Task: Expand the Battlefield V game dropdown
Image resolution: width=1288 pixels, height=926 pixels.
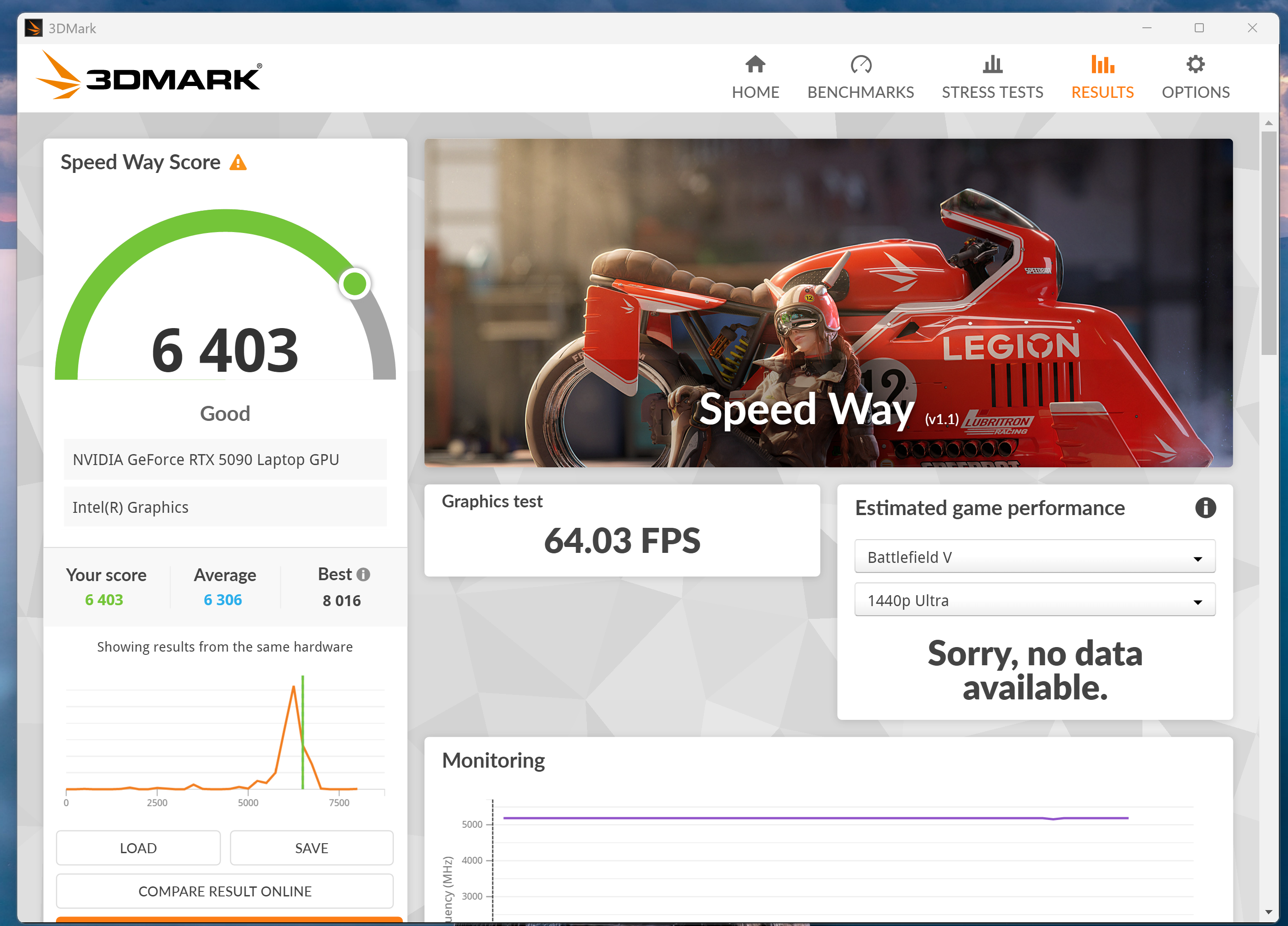Action: pyautogui.click(x=1035, y=557)
